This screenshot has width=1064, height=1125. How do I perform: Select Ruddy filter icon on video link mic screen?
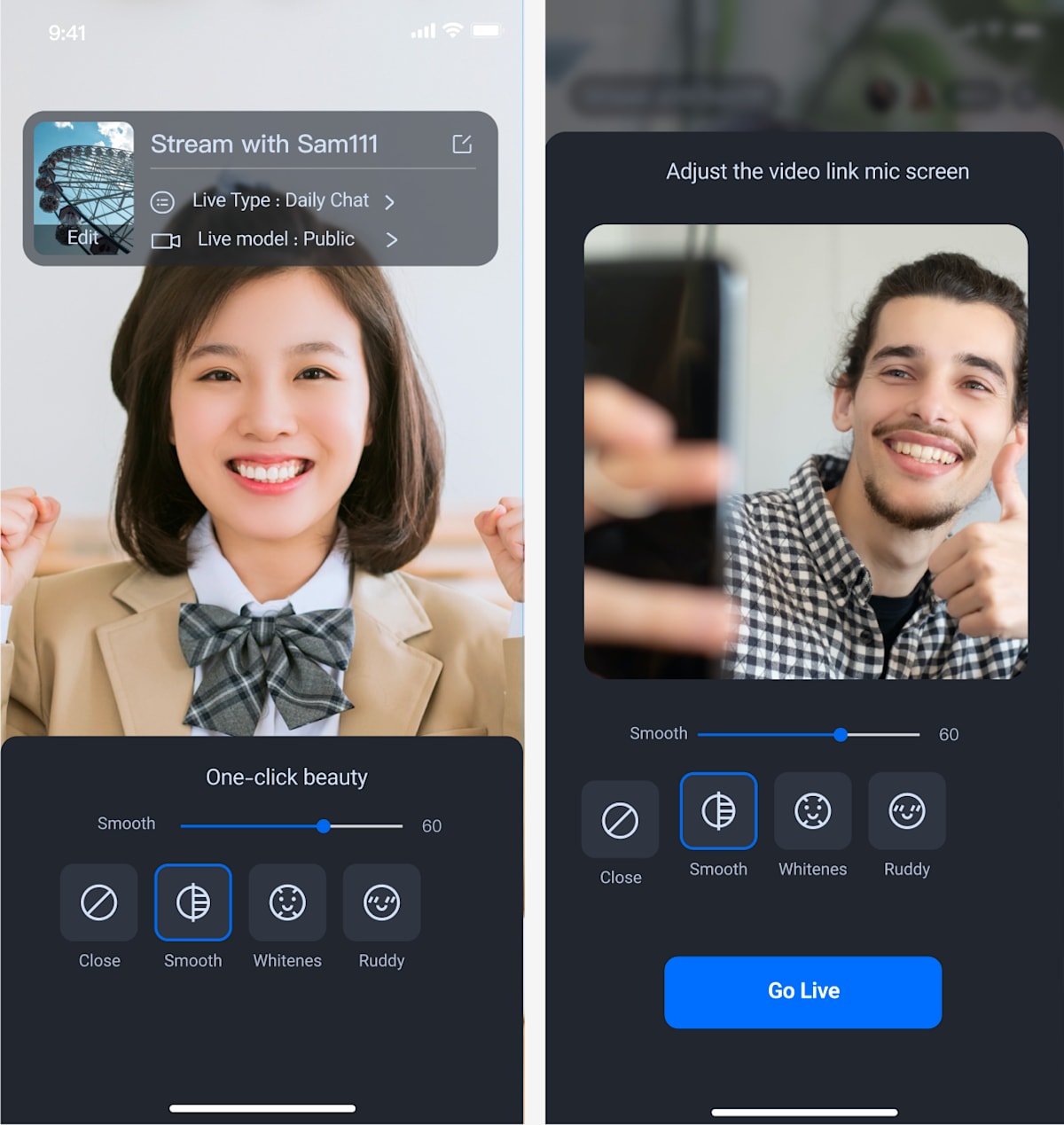click(x=907, y=811)
